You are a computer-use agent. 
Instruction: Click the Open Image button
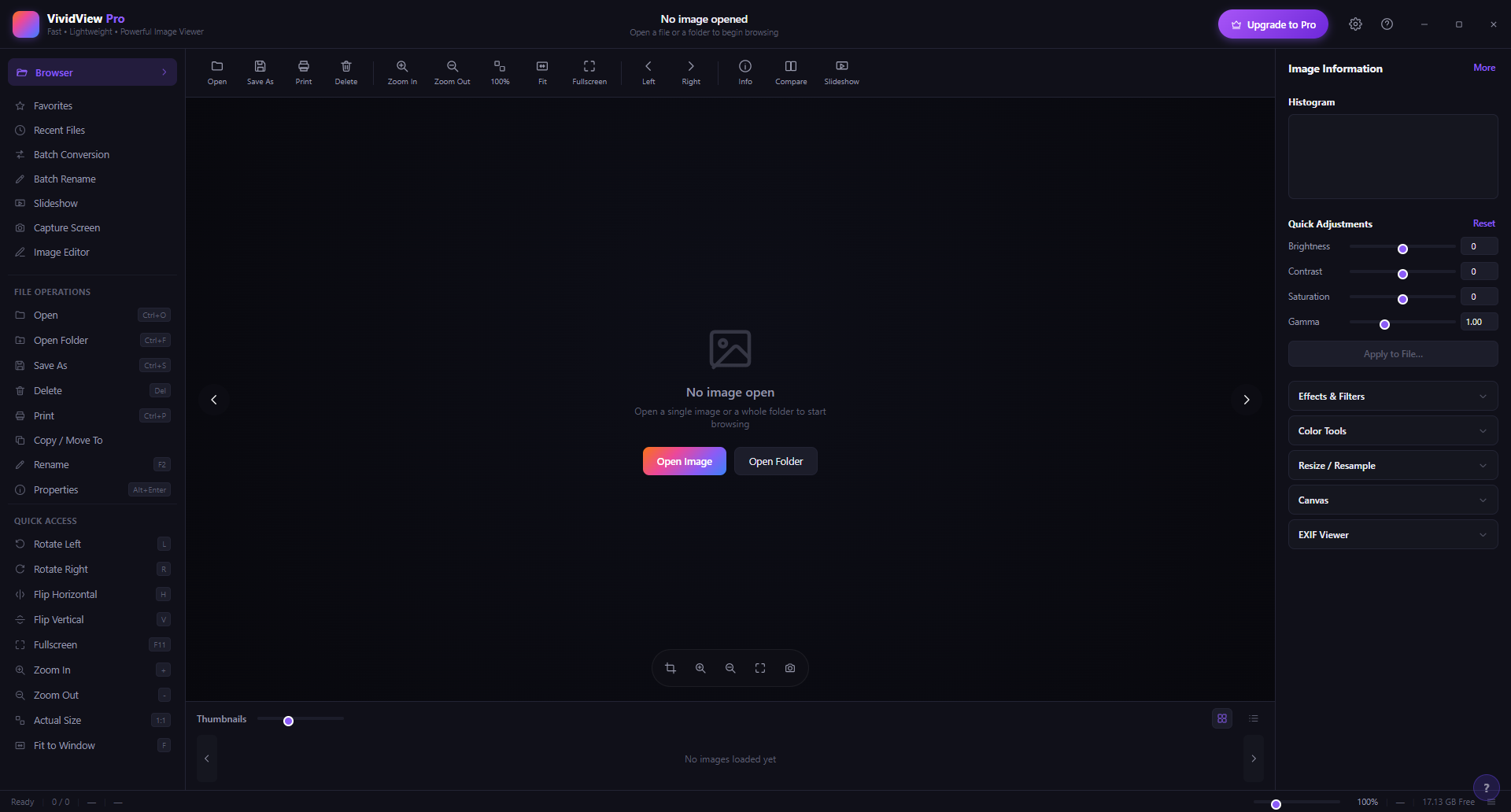(x=685, y=461)
